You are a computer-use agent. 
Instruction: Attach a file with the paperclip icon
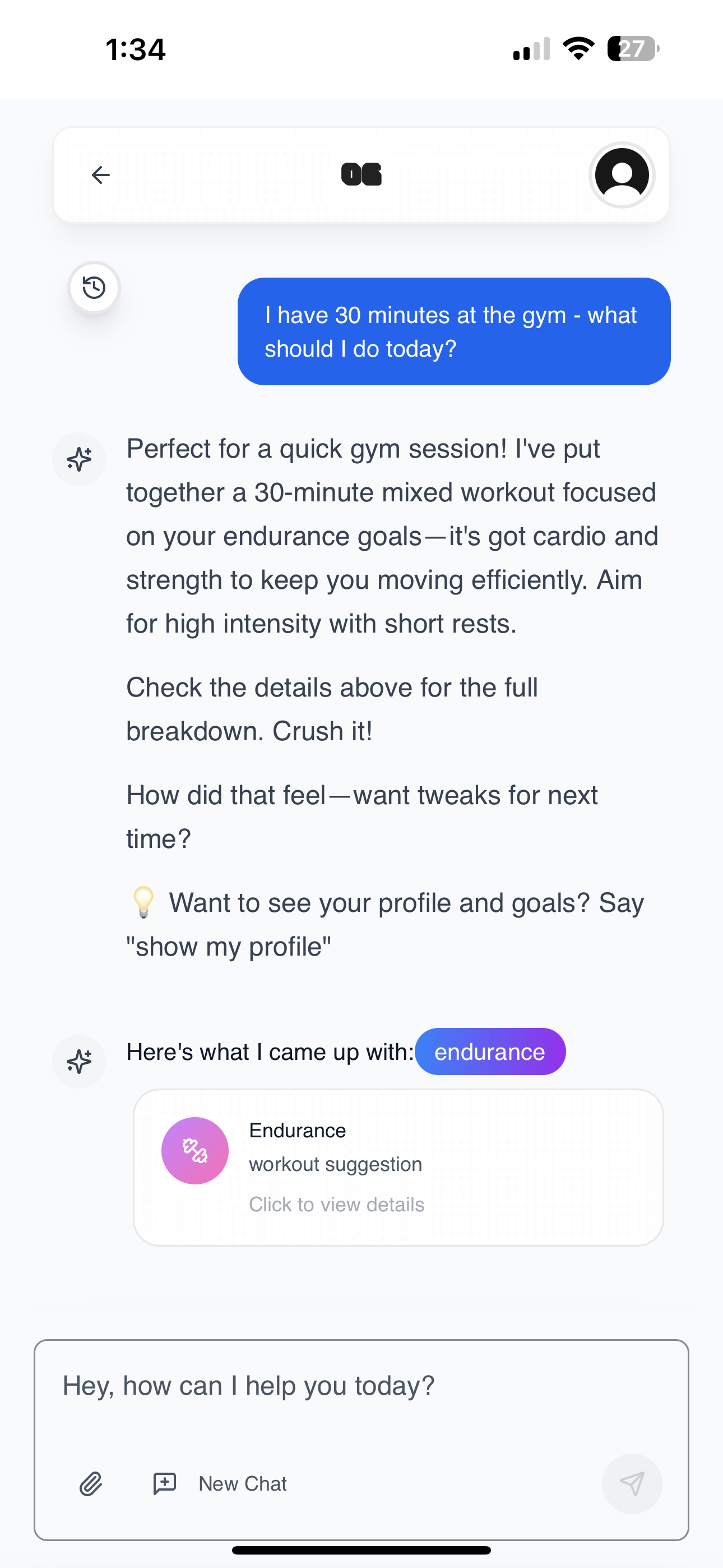91,1484
